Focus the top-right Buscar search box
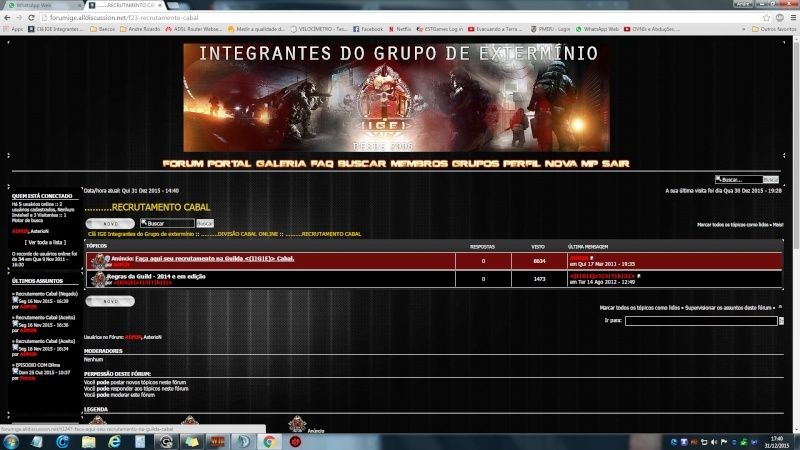Viewport: 800px width, 450px height. coord(738,180)
